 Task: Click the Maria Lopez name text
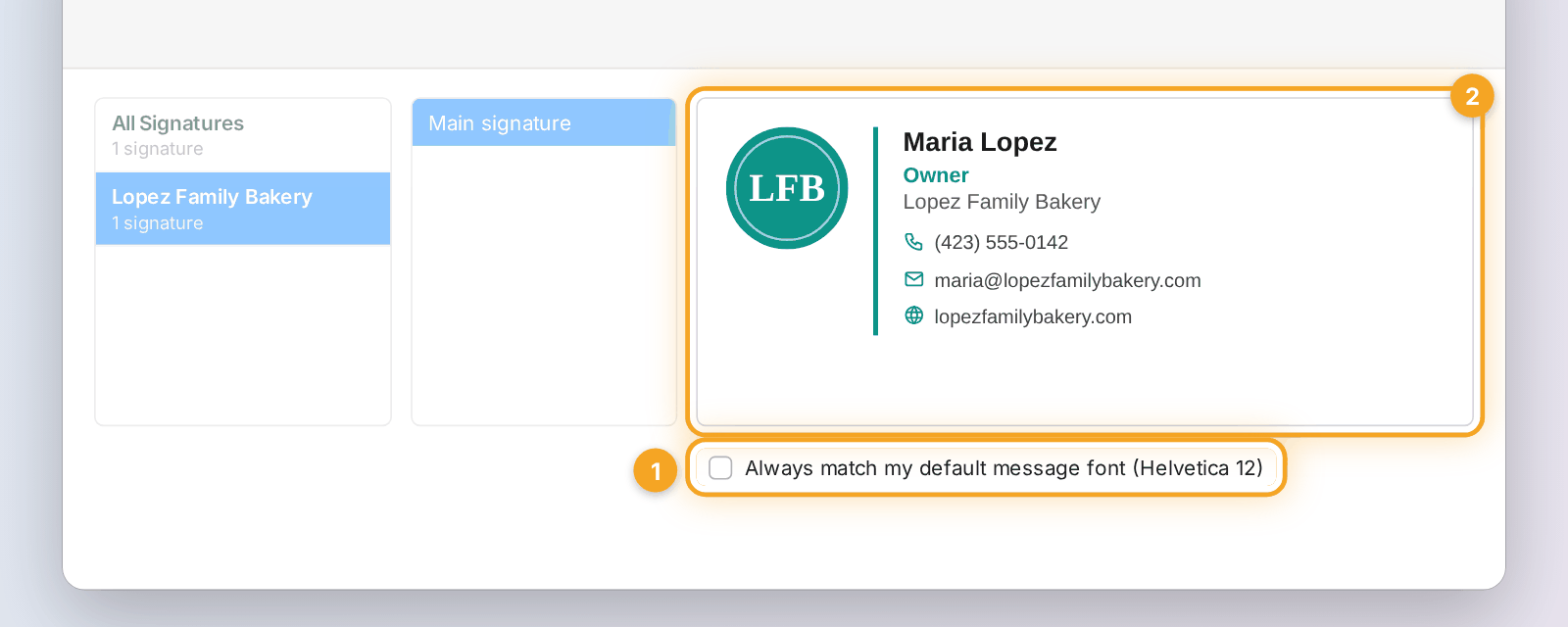pyautogui.click(x=980, y=142)
